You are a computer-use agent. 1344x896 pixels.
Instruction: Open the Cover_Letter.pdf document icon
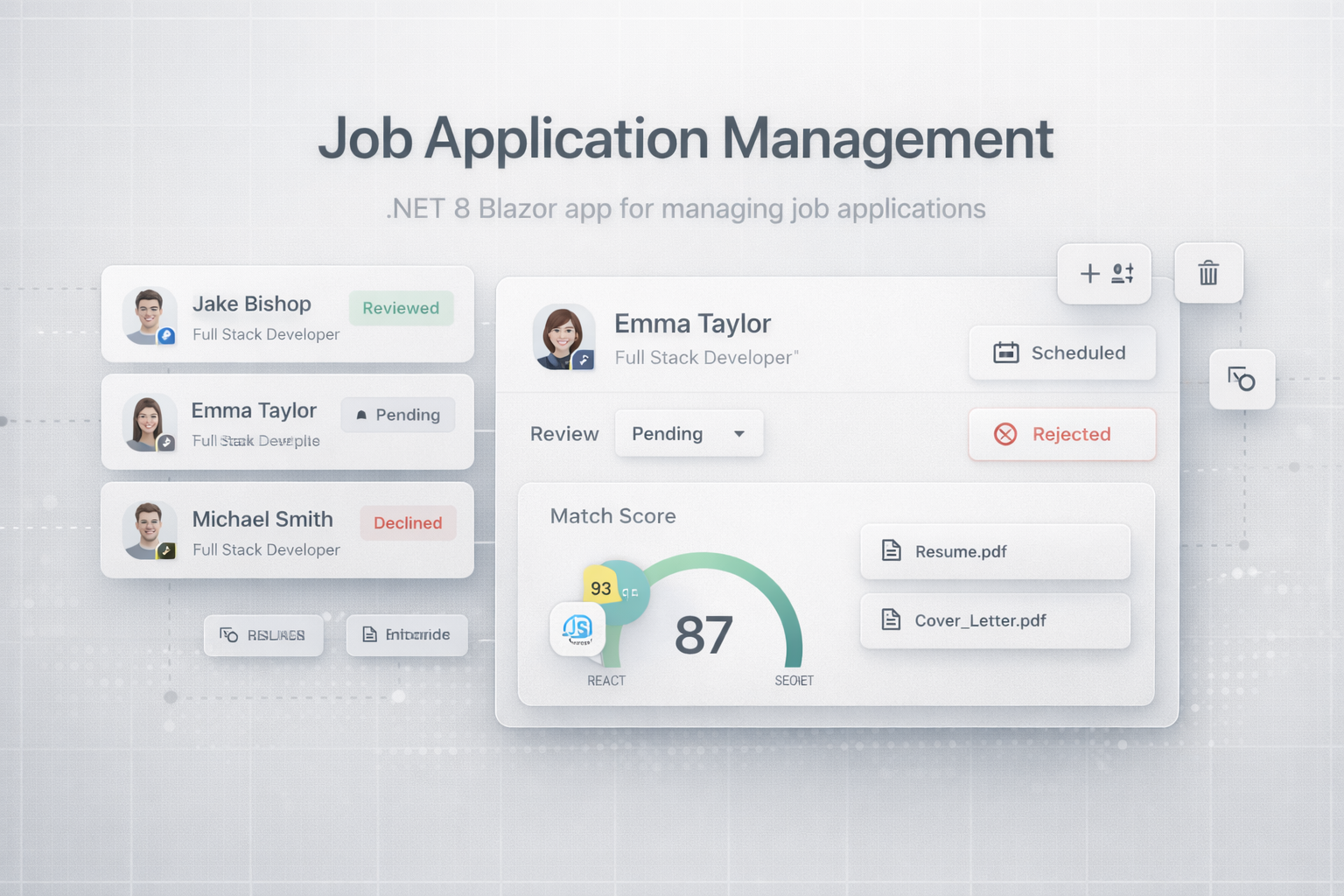pyautogui.click(x=891, y=619)
